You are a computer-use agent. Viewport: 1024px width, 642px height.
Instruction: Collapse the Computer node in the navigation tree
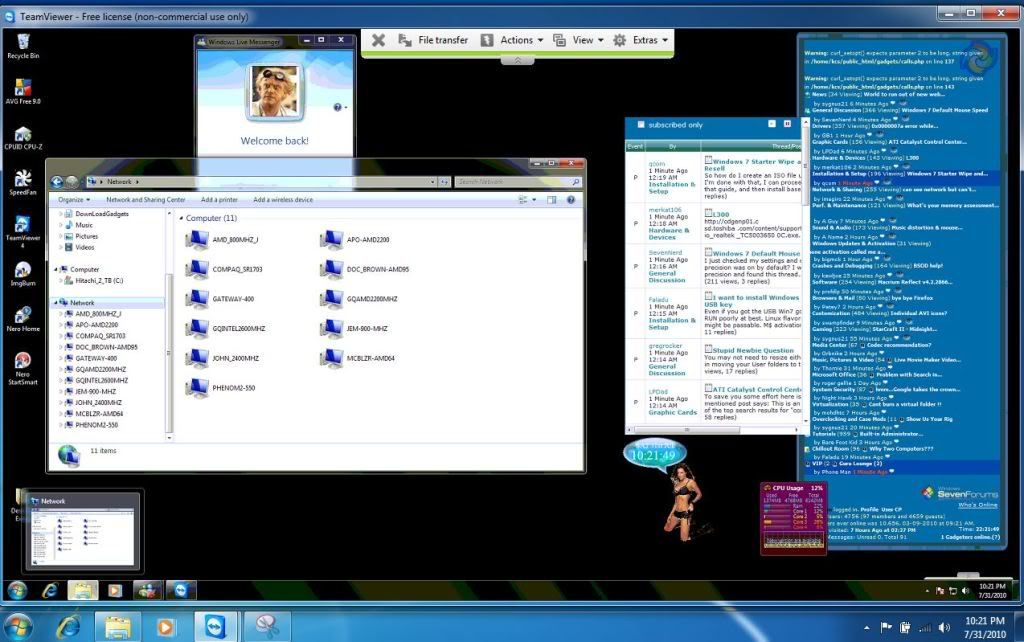point(55,269)
